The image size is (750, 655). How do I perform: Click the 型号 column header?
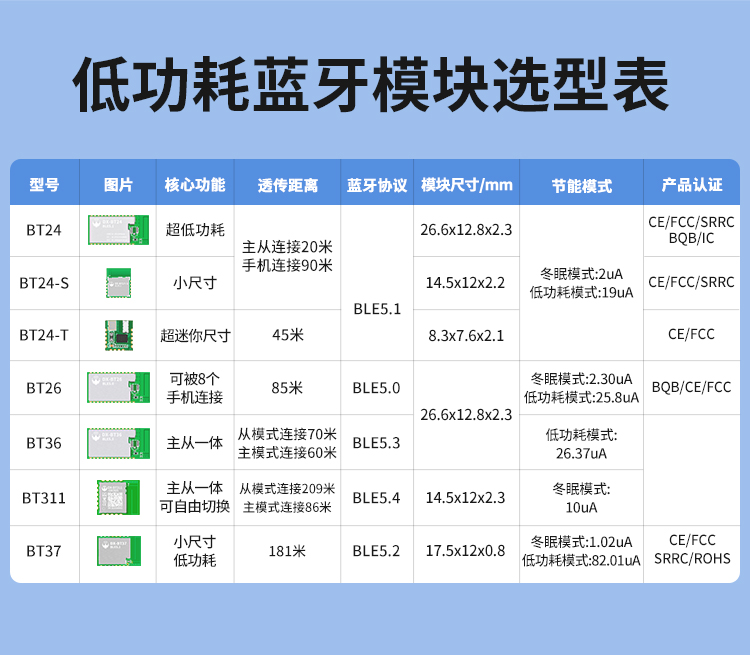coord(44,185)
